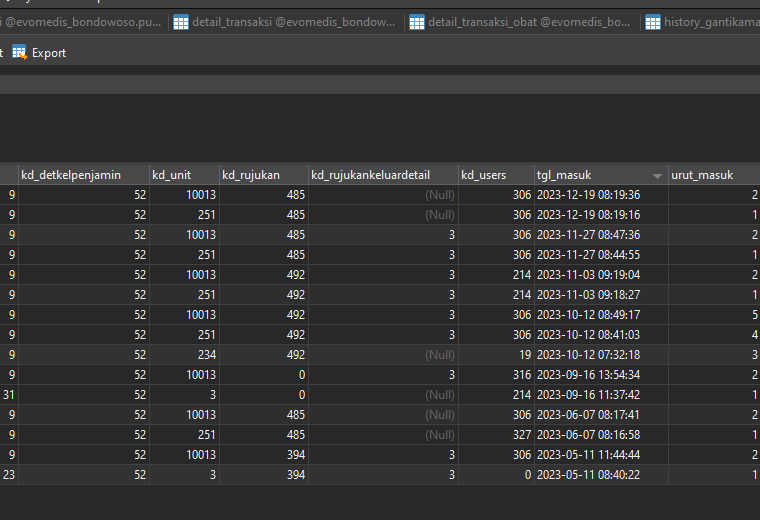Click the Export toolbar icon

pyautogui.click(x=19, y=52)
